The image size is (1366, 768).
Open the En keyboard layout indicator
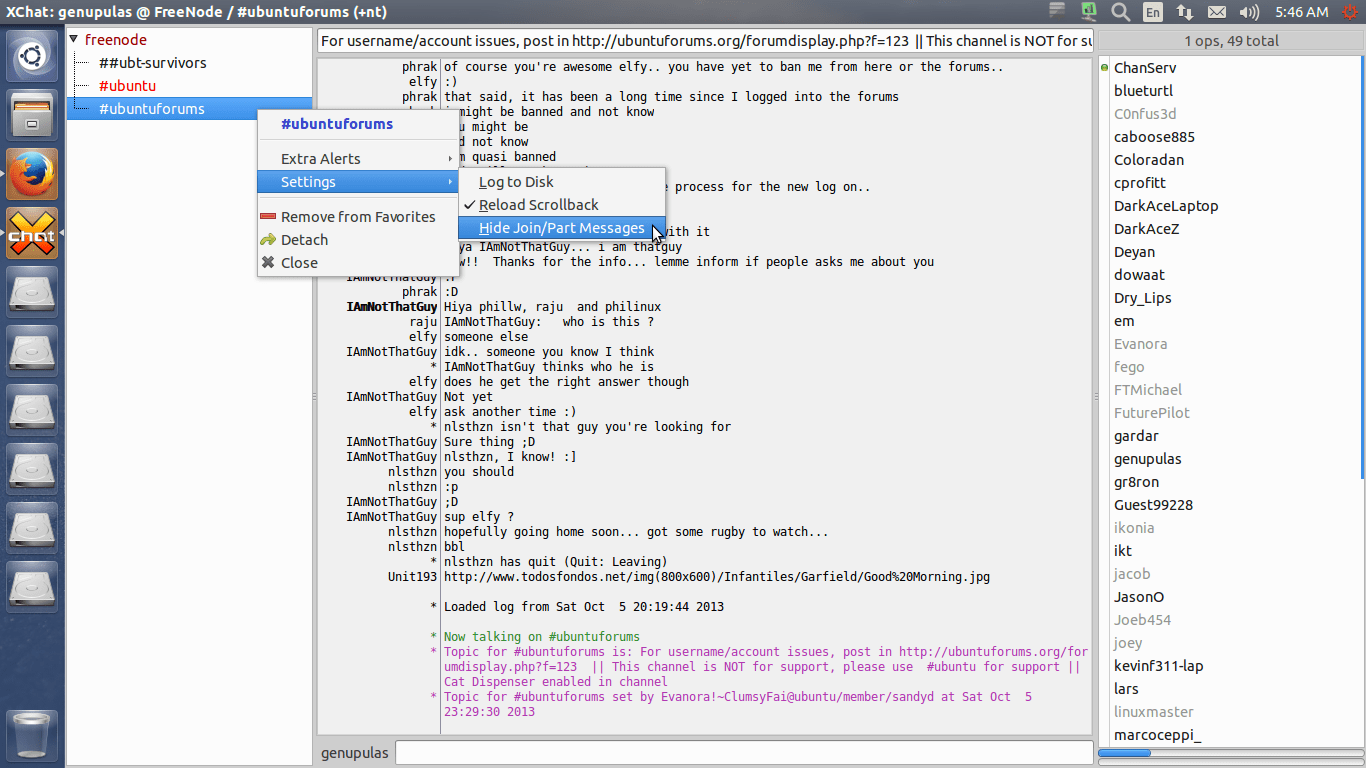click(x=1153, y=12)
